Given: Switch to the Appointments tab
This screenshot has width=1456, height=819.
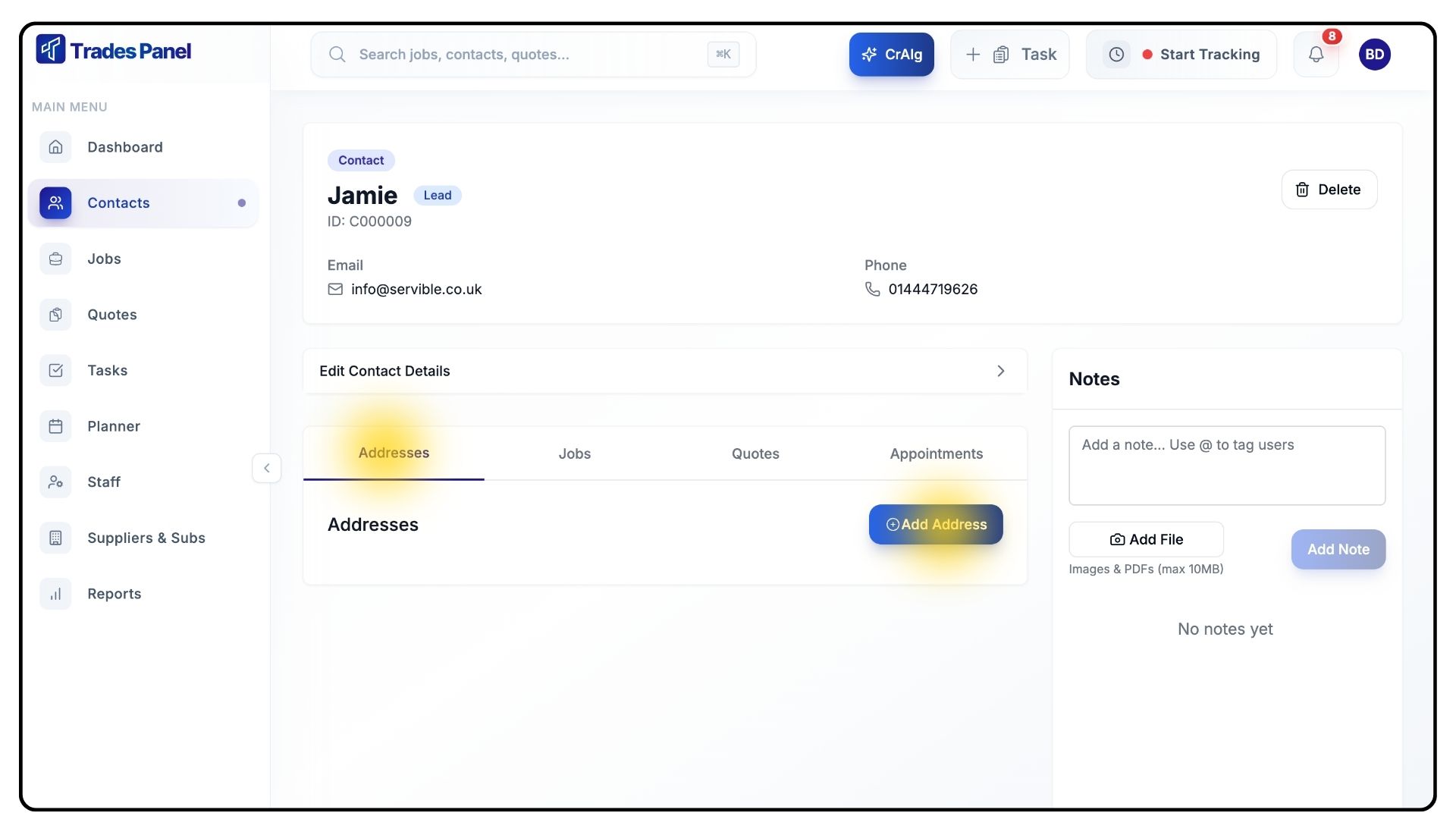Looking at the screenshot, I should point(936,453).
